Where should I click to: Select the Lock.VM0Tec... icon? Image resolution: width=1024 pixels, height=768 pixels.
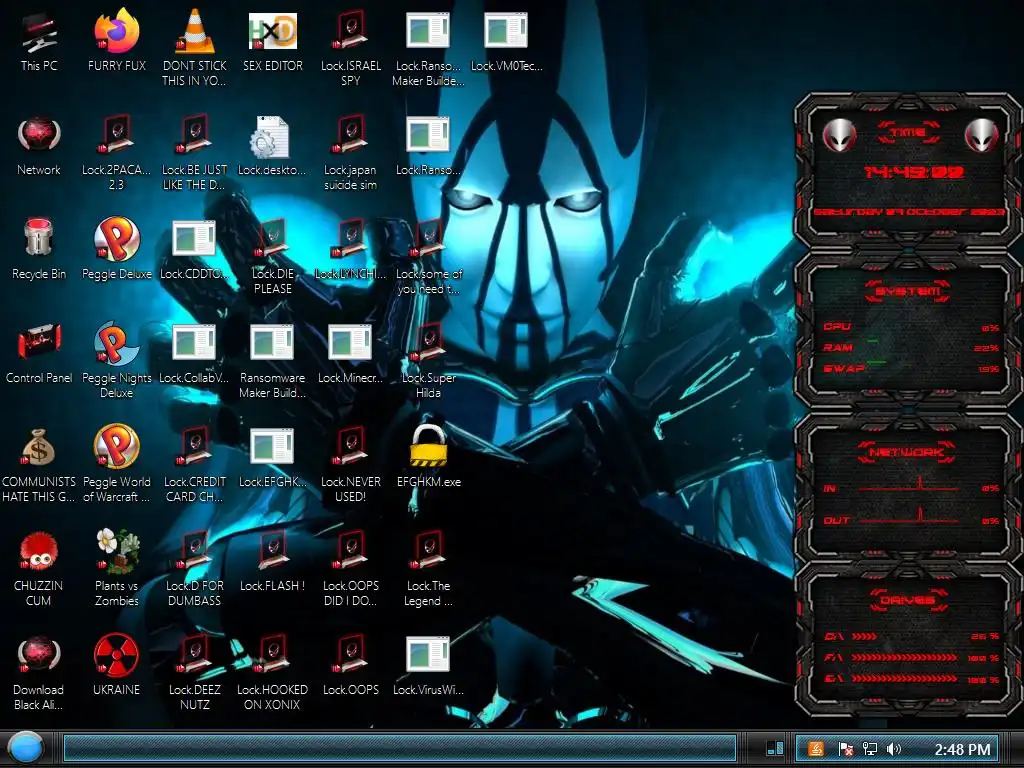point(505,31)
